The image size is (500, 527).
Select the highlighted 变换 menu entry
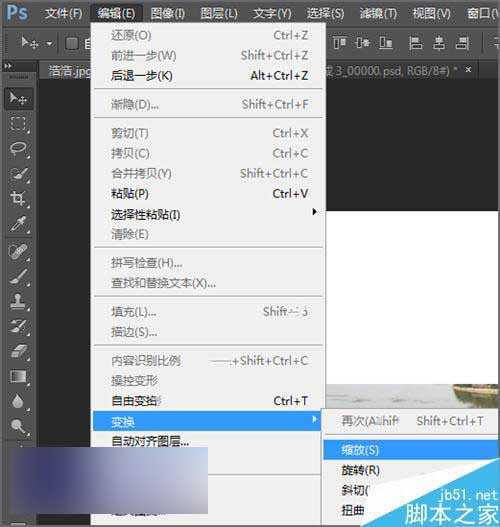[x=207, y=421]
